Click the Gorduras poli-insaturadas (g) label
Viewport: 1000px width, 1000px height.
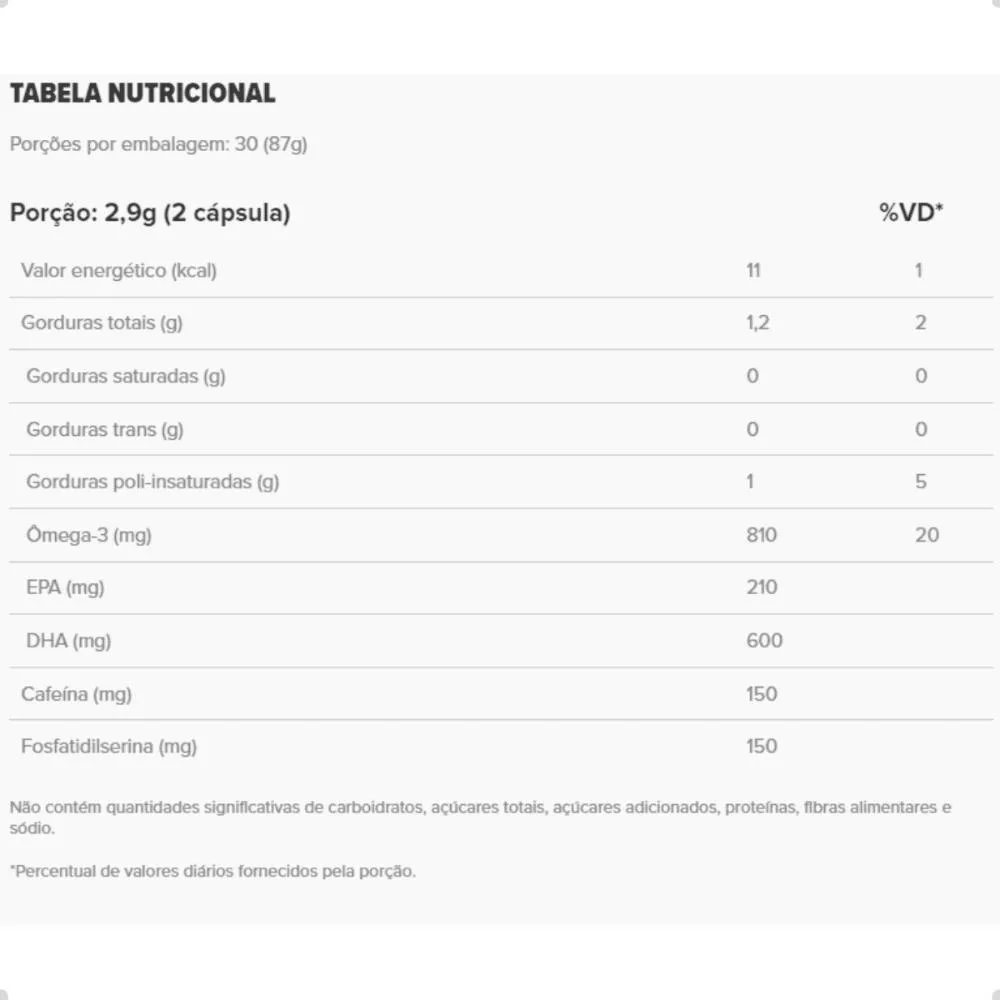click(x=152, y=482)
